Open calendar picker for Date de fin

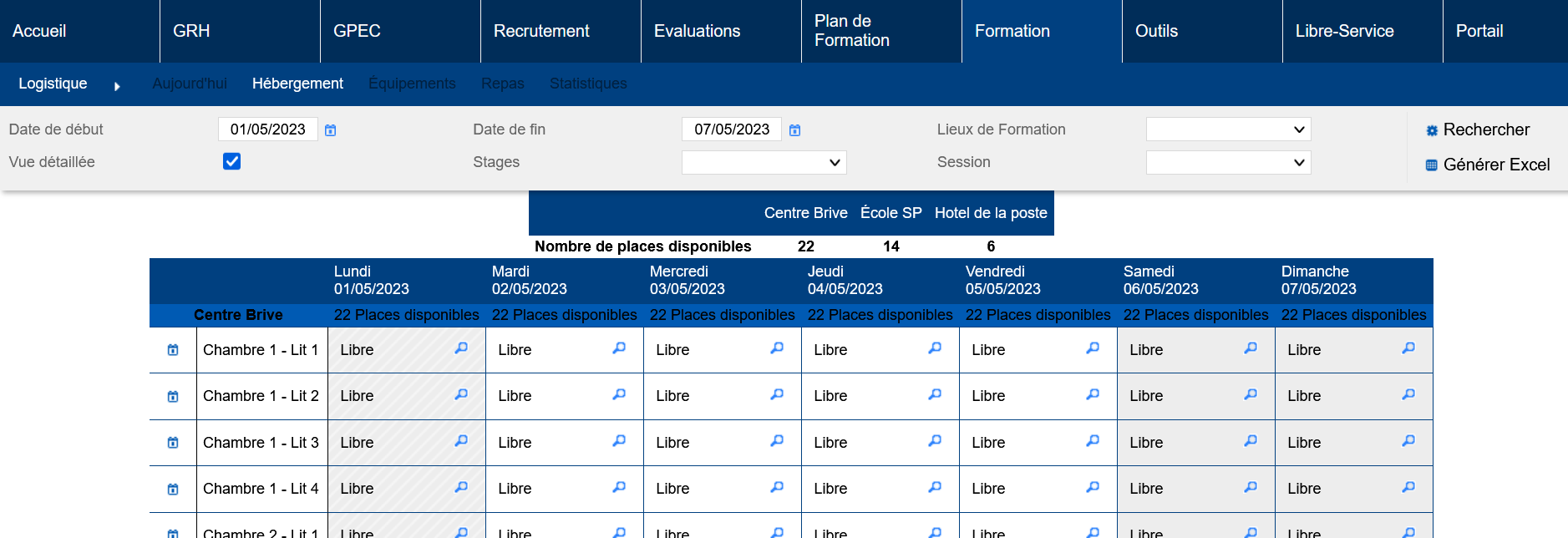tap(794, 130)
